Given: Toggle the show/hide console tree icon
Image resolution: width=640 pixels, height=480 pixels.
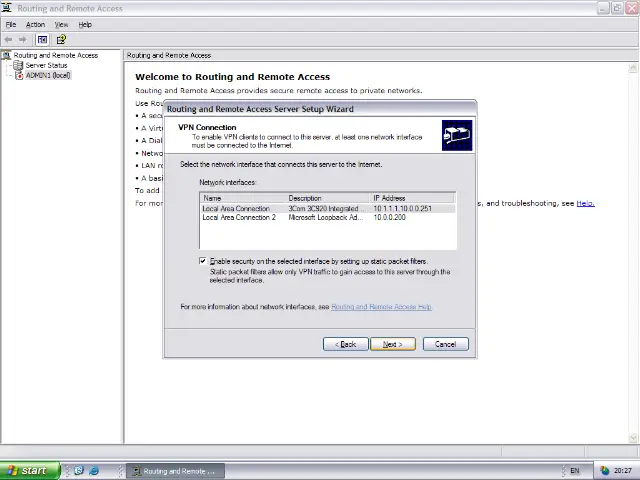Looking at the screenshot, I should point(42,40).
